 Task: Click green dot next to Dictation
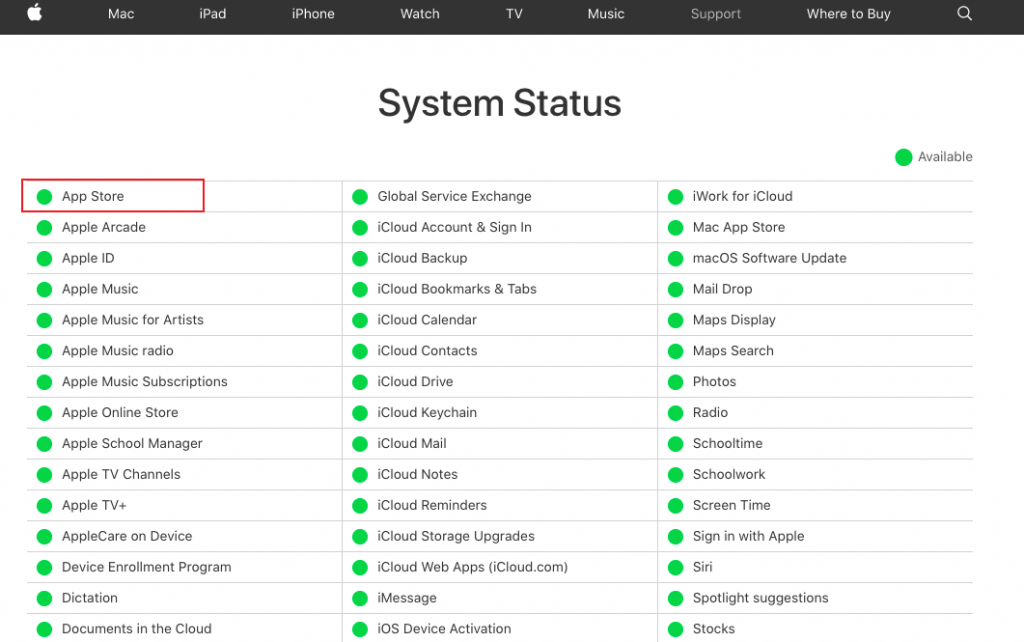[44, 598]
